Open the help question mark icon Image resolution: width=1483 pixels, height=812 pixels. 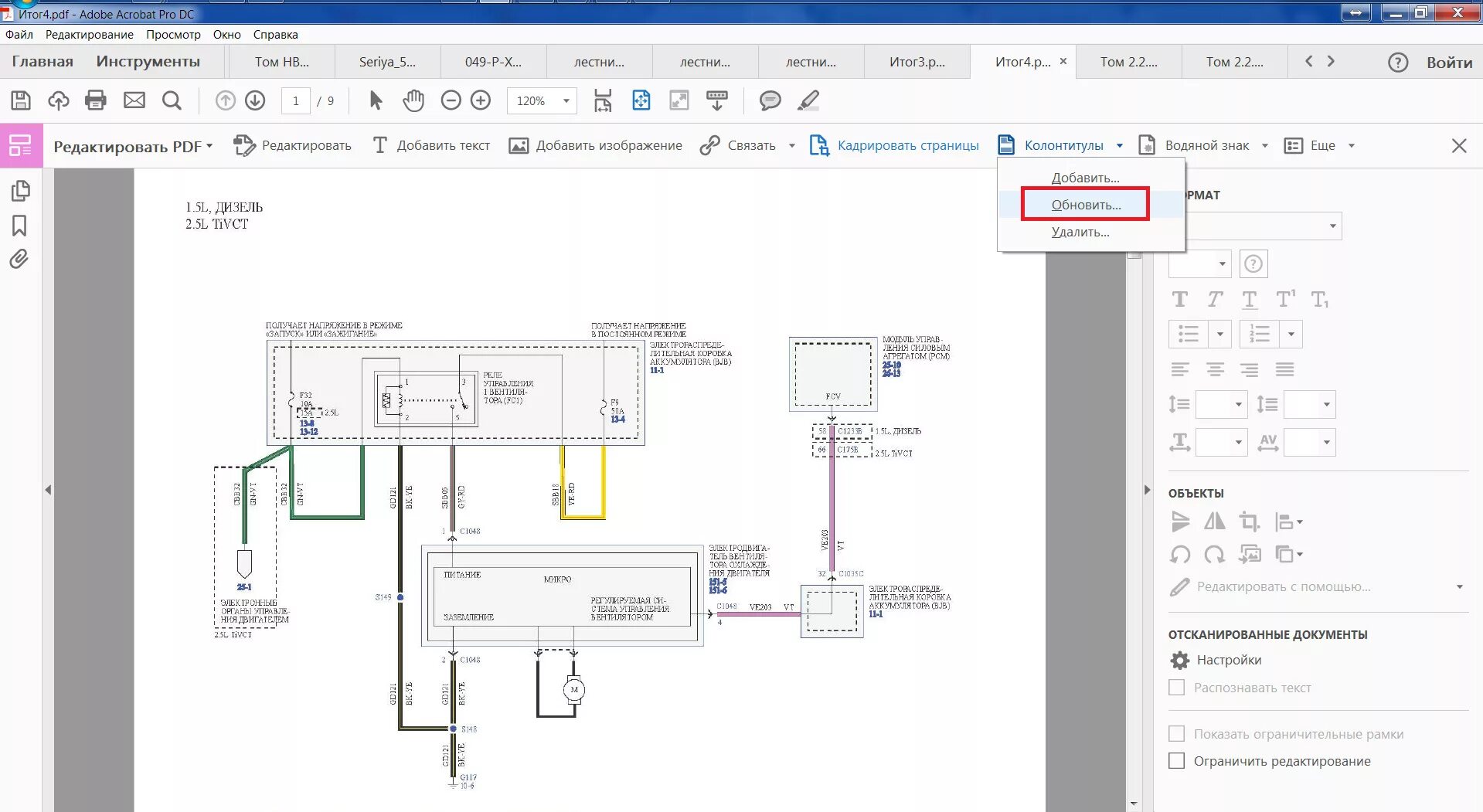pos(1398,63)
